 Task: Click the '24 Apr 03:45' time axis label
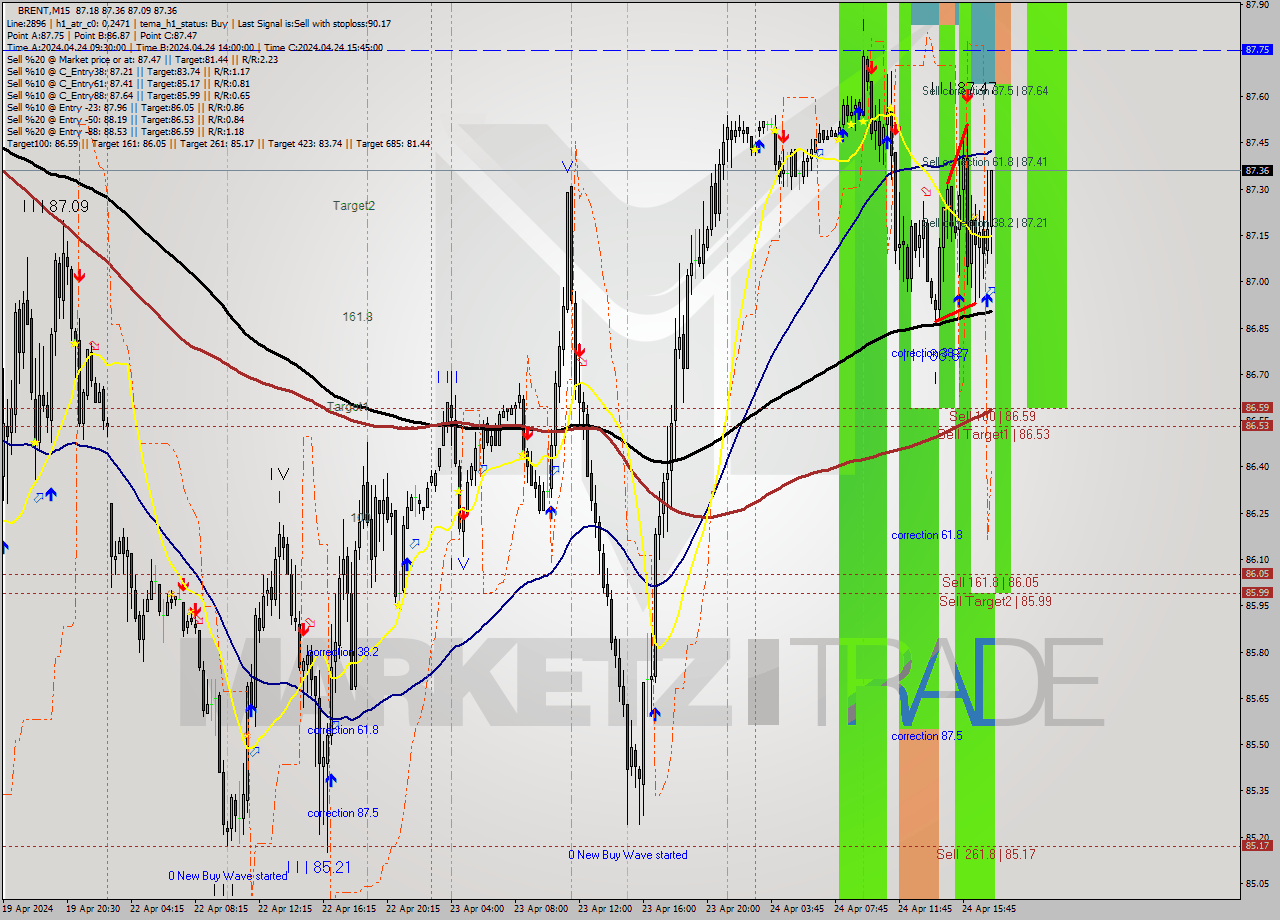pyautogui.click(x=797, y=909)
